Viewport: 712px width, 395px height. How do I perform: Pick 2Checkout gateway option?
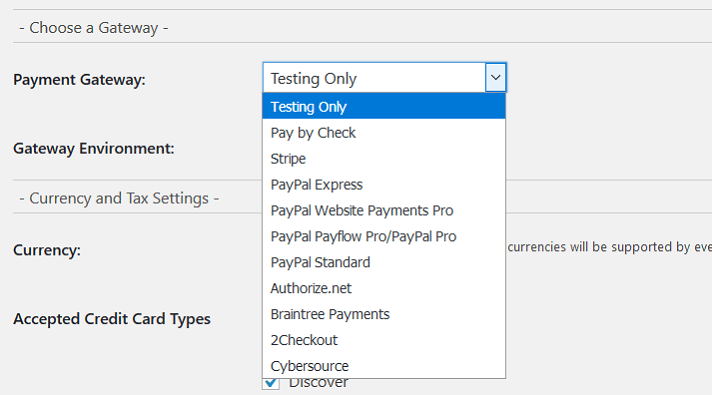point(384,340)
